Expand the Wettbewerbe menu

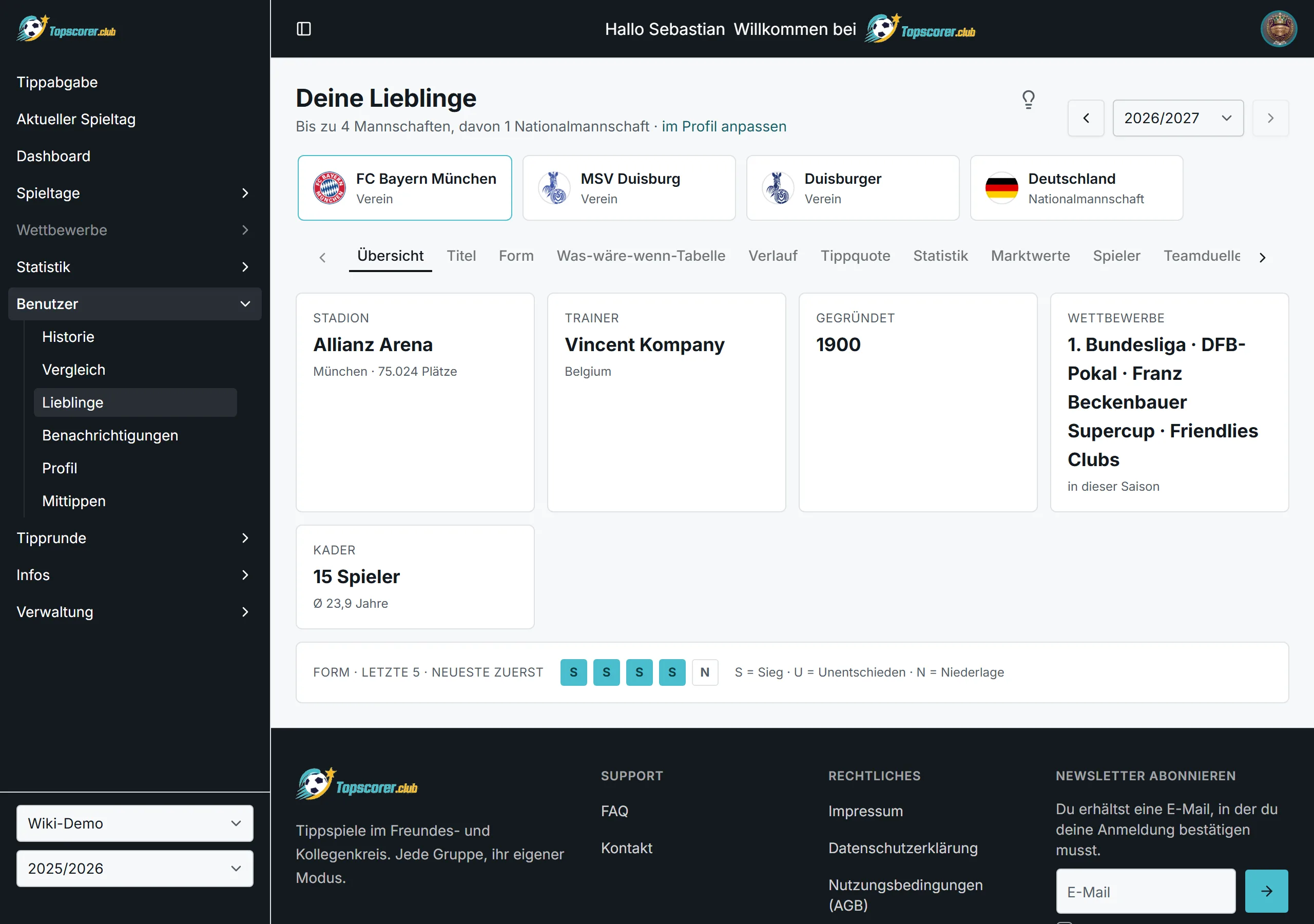[134, 230]
